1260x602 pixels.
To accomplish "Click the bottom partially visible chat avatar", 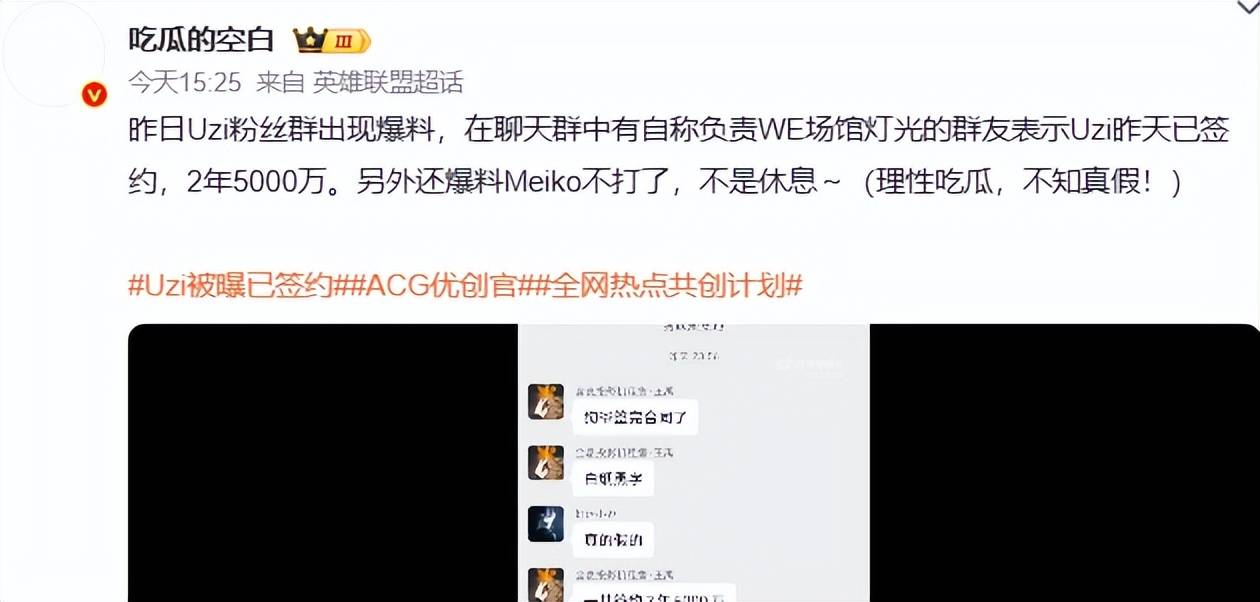I will (546, 584).
